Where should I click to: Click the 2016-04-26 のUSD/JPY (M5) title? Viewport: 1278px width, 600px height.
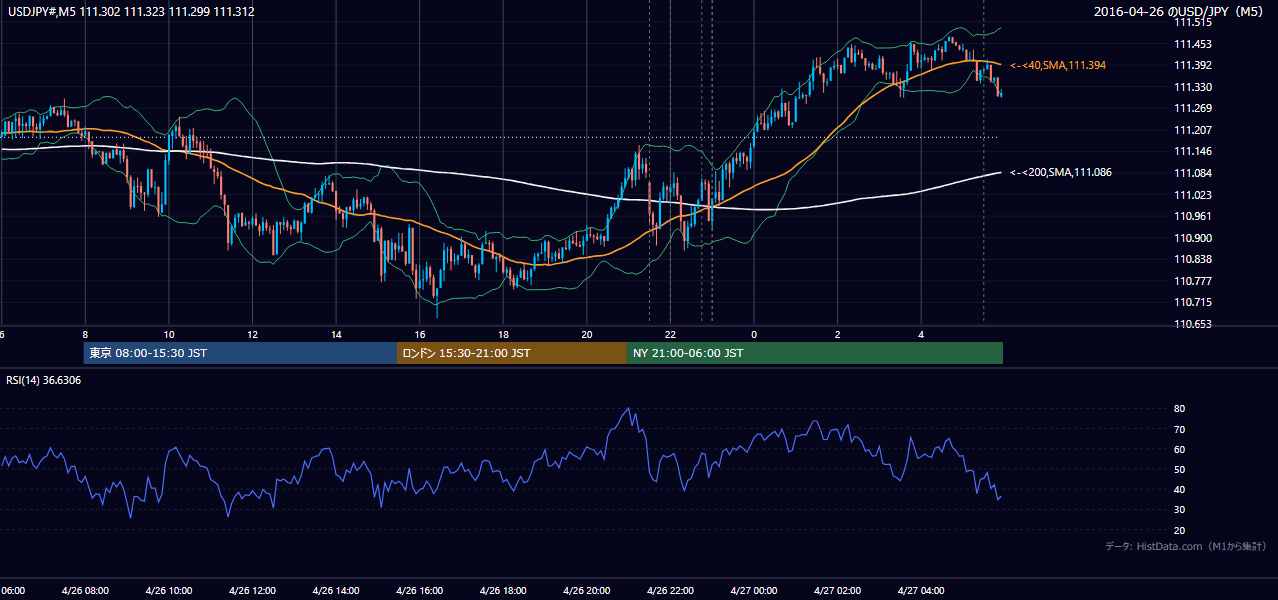[1181, 12]
